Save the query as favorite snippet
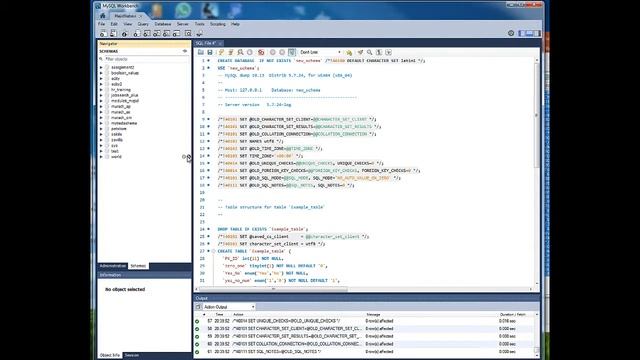 349,52
